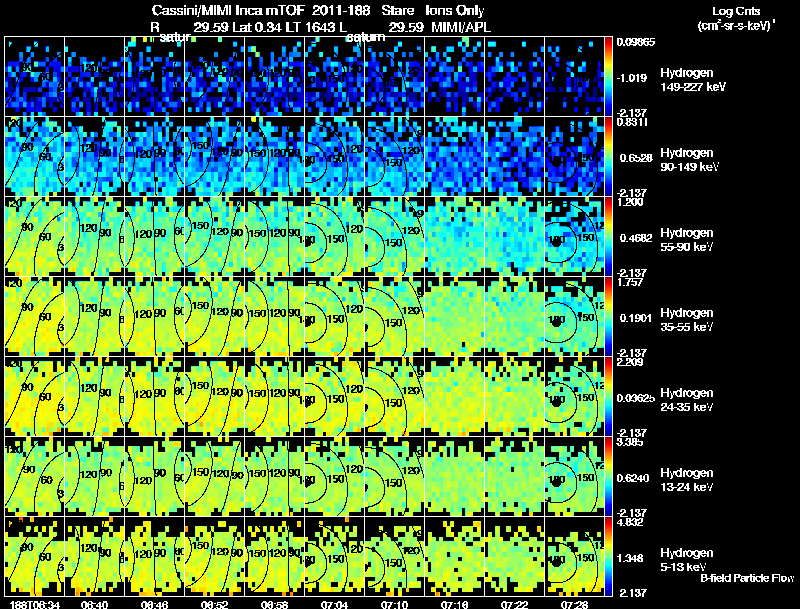The width and height of the screenshot is (800, 609).
Task: Select the 'Lat 0.34' value in header
Action: [x=258, y=27]
